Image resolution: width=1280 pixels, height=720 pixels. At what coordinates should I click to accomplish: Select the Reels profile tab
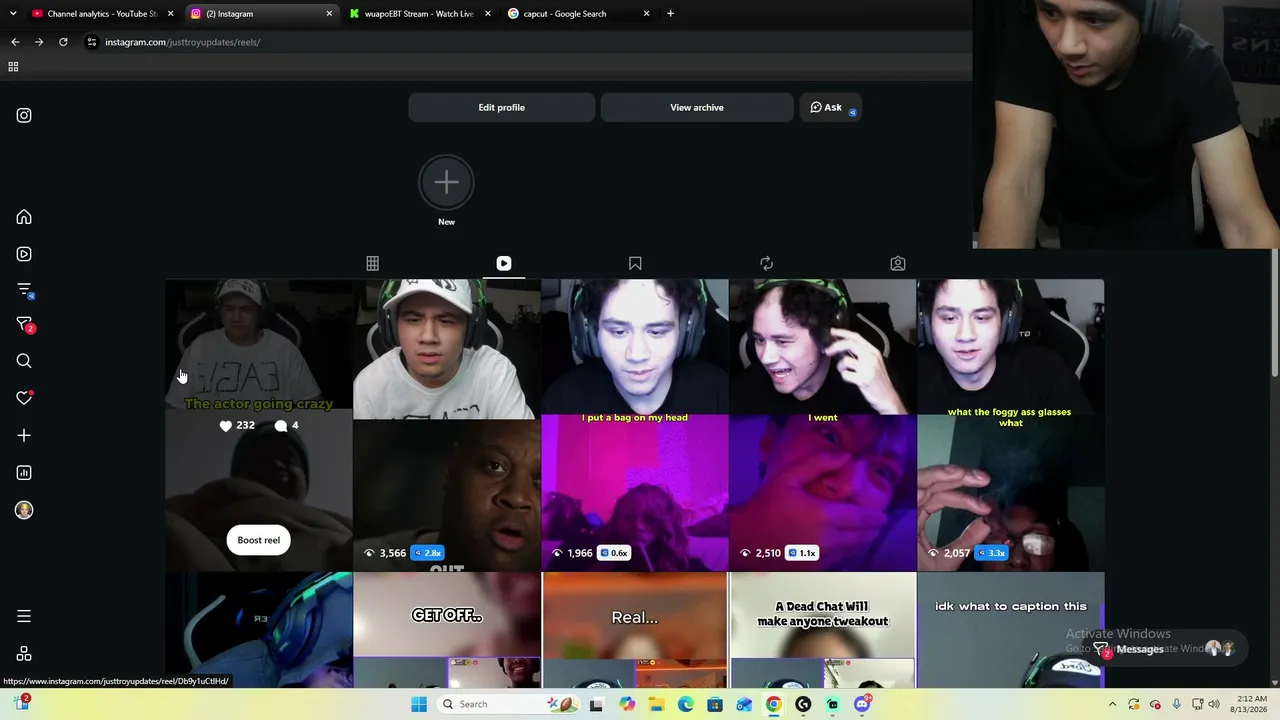[x=504, y=263]
